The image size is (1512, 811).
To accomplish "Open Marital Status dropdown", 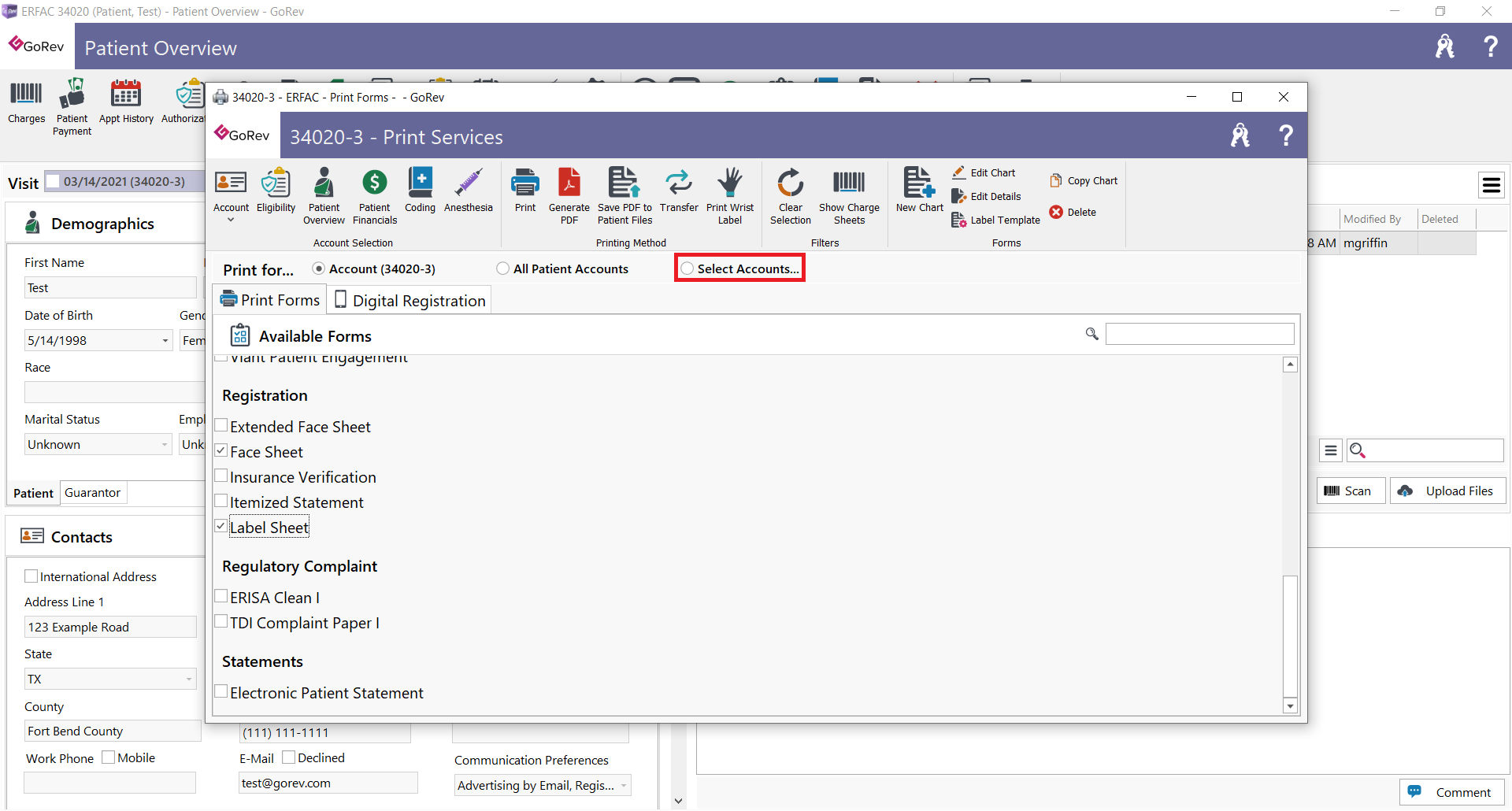I will [x=165, y=445].
